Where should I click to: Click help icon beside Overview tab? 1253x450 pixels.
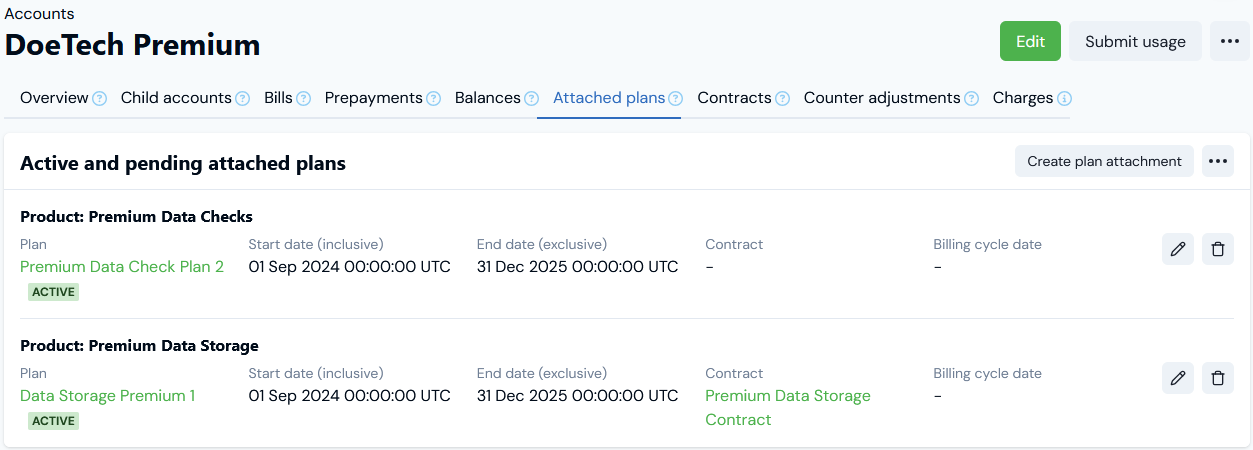[x=99, y=99]
